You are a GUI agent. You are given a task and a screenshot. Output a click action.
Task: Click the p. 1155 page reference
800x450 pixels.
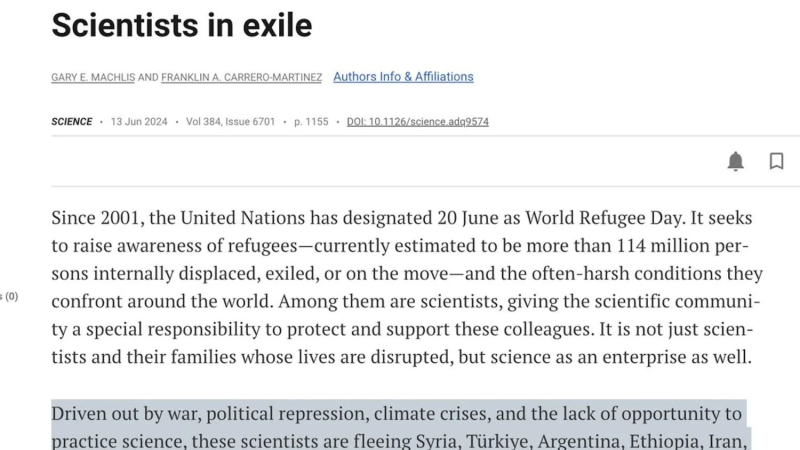[x=311, y=121]
